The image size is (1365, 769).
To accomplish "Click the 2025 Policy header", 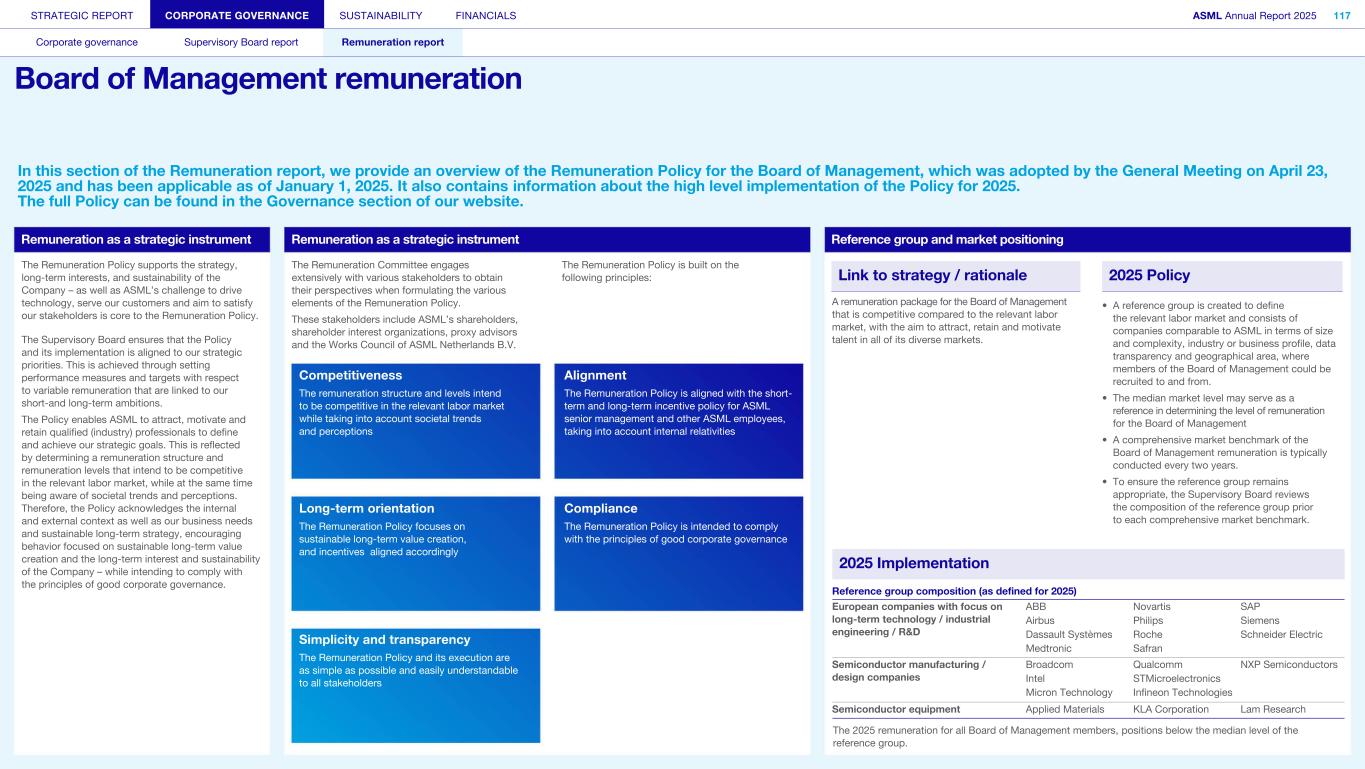I will 1222,276.
